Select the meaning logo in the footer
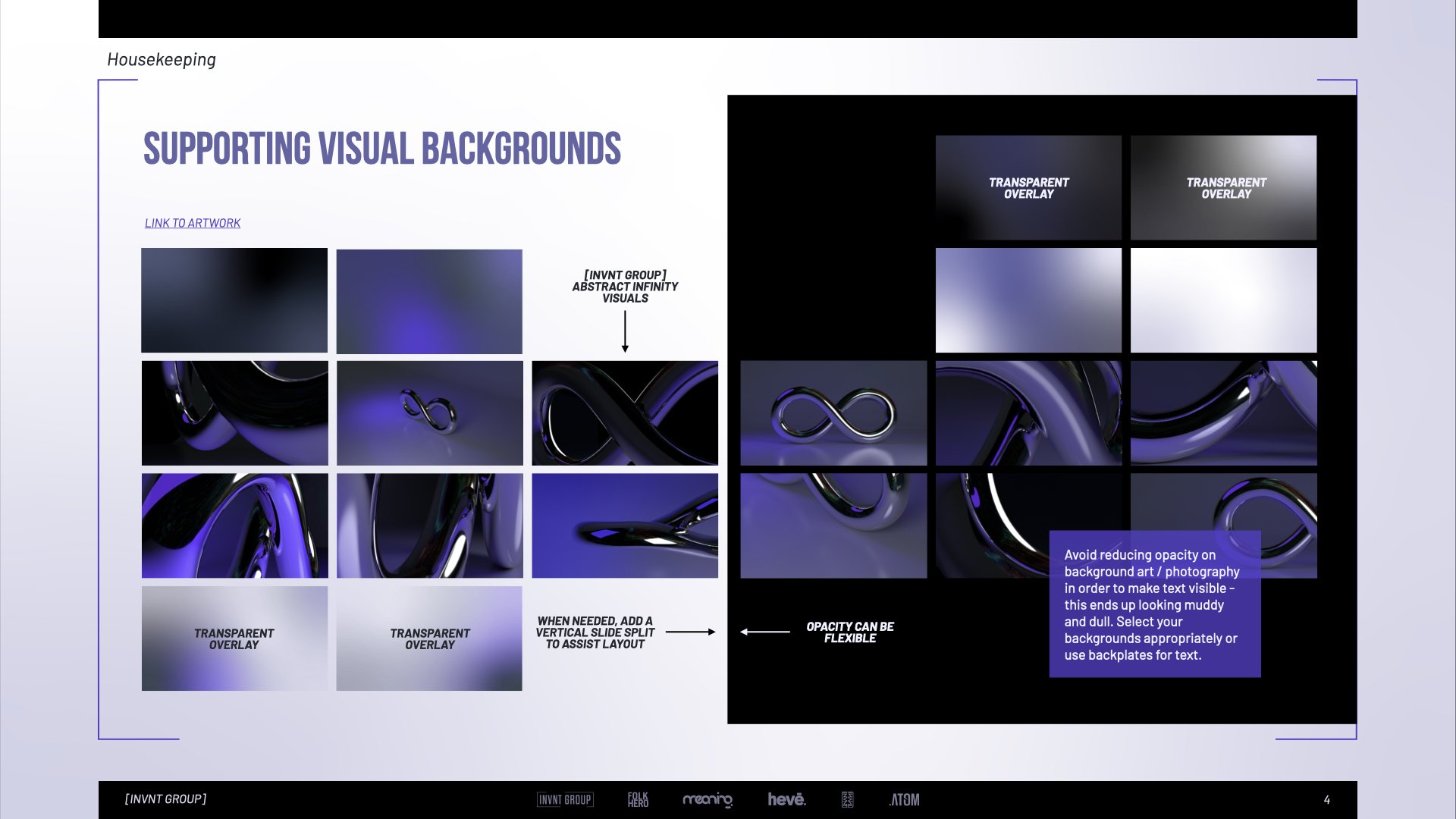The image size is (1456, 819). pyautogui.click(x=708, y=800)
